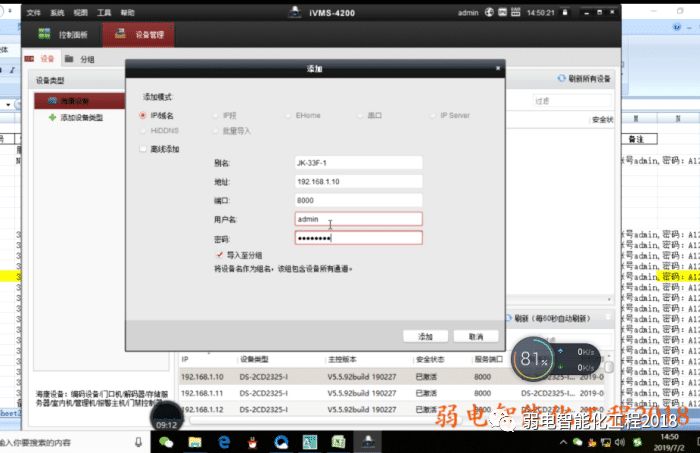Toggle the 导入至分组 checkbox
The height and width of the screenshot is (453, 700).
[219, 255]
